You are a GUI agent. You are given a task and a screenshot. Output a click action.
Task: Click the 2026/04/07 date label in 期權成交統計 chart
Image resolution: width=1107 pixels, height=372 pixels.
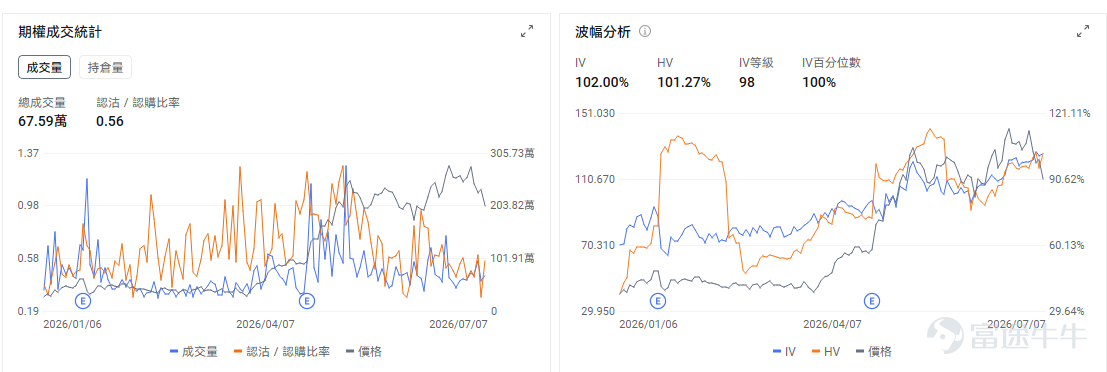265,324
